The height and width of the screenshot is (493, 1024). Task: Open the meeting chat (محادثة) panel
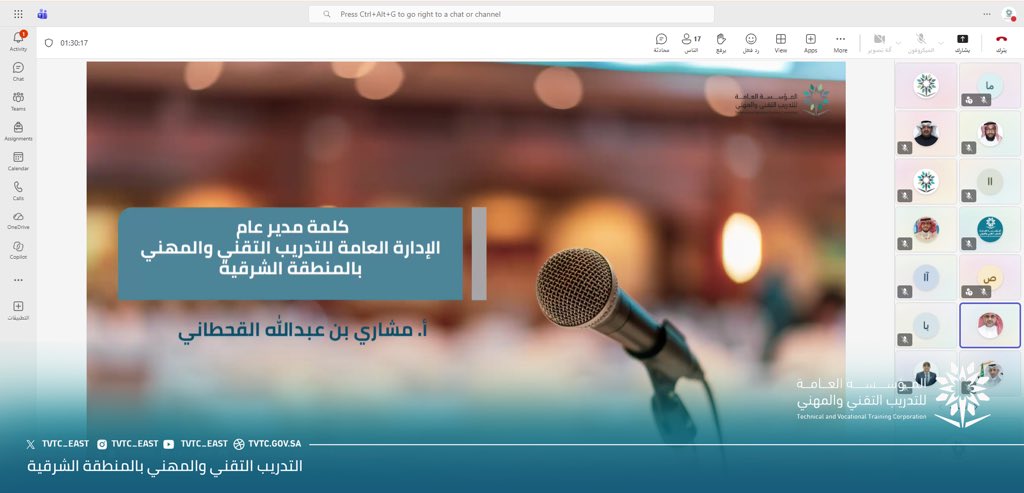point(661,43)
